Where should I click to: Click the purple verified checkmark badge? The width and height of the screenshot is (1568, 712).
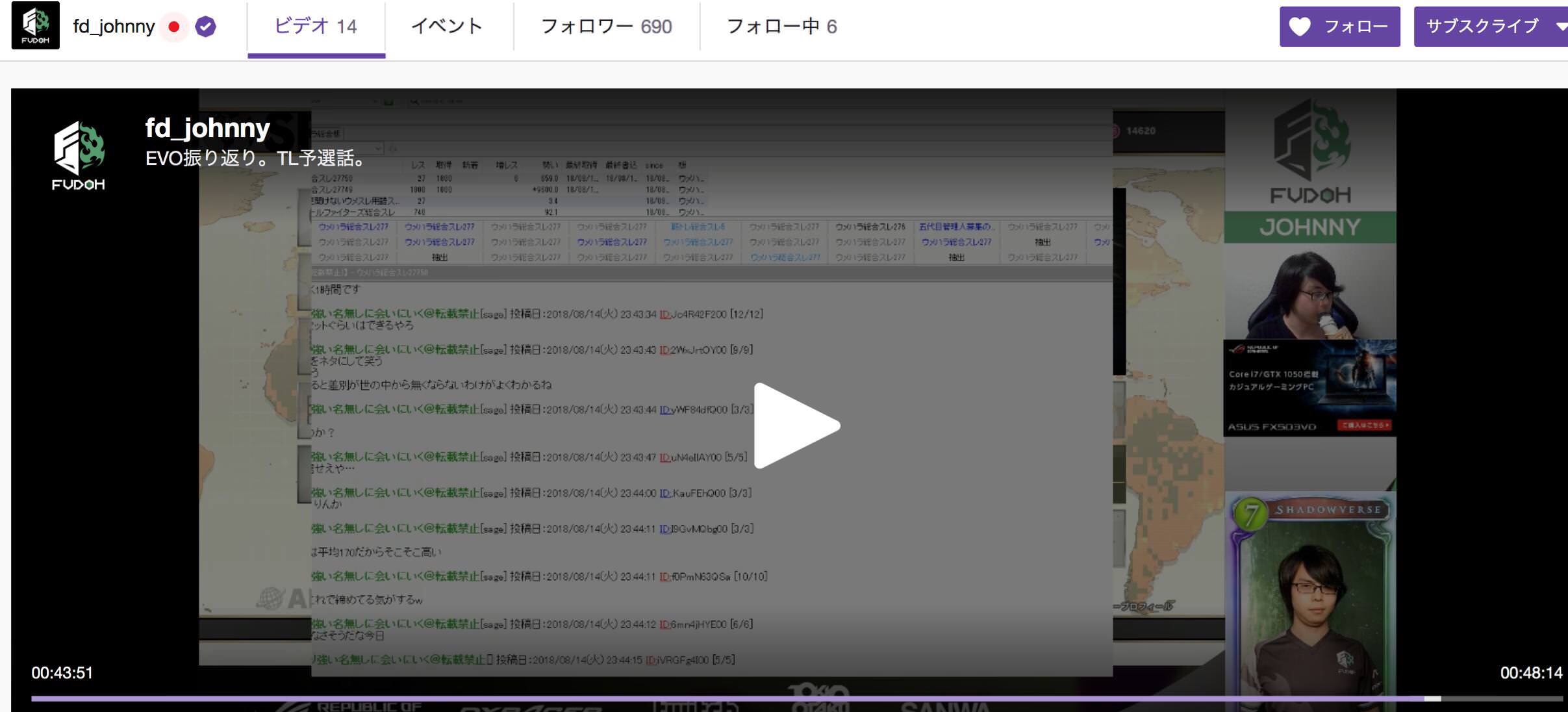pyautogui.click(x=205, y=27)
